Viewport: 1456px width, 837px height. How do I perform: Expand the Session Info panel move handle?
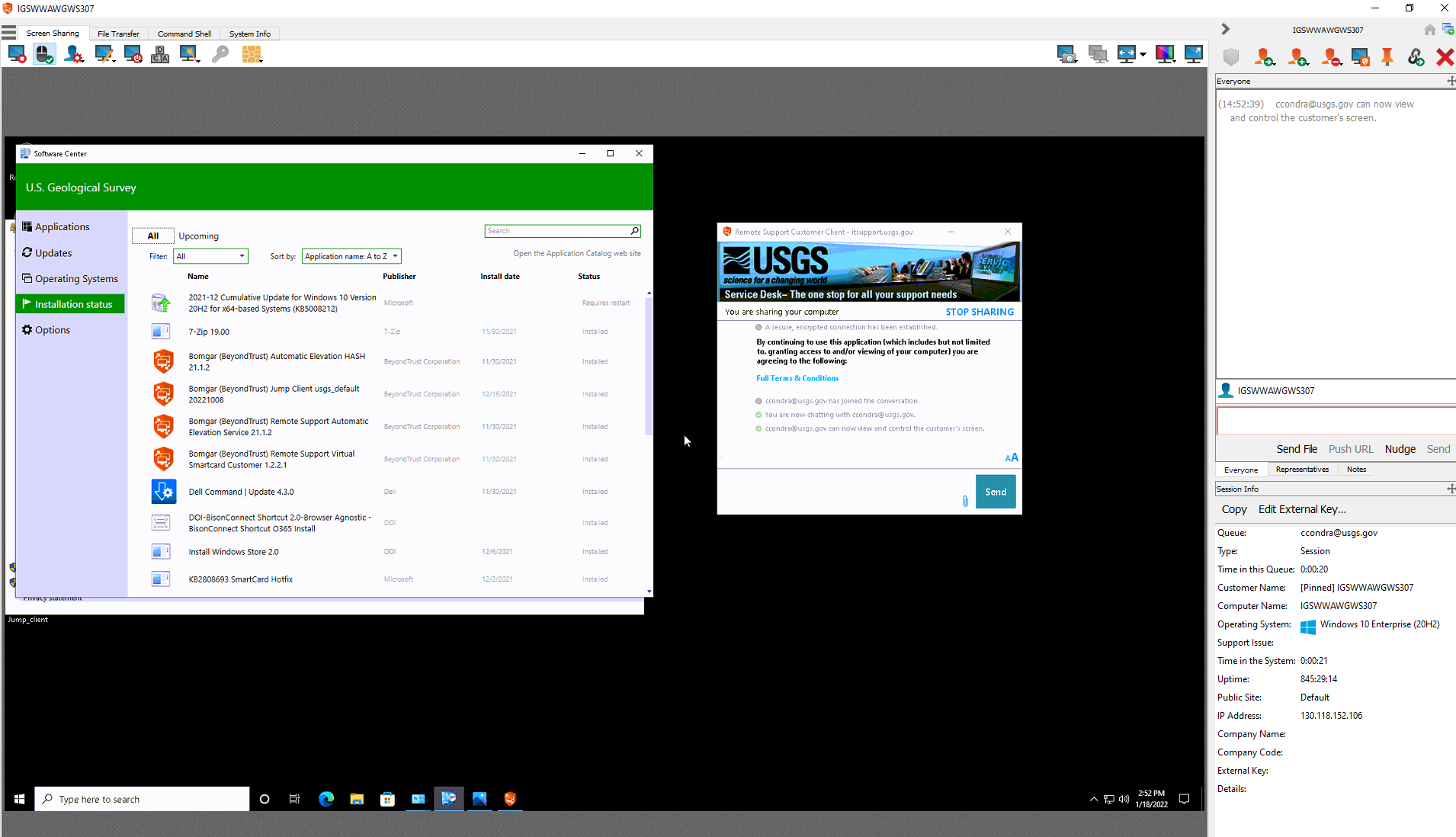[x=1450, y=489]
